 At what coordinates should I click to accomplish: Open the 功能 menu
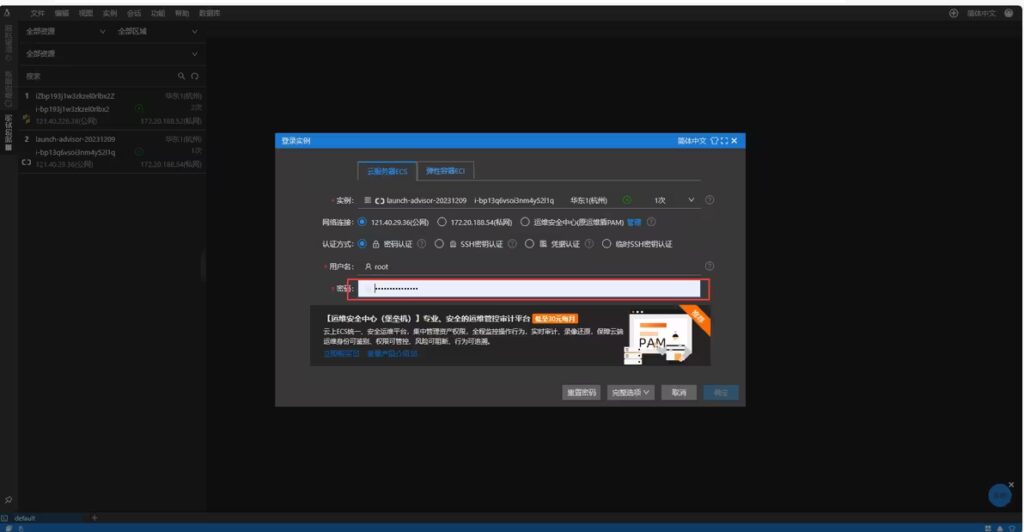(158, 13)
